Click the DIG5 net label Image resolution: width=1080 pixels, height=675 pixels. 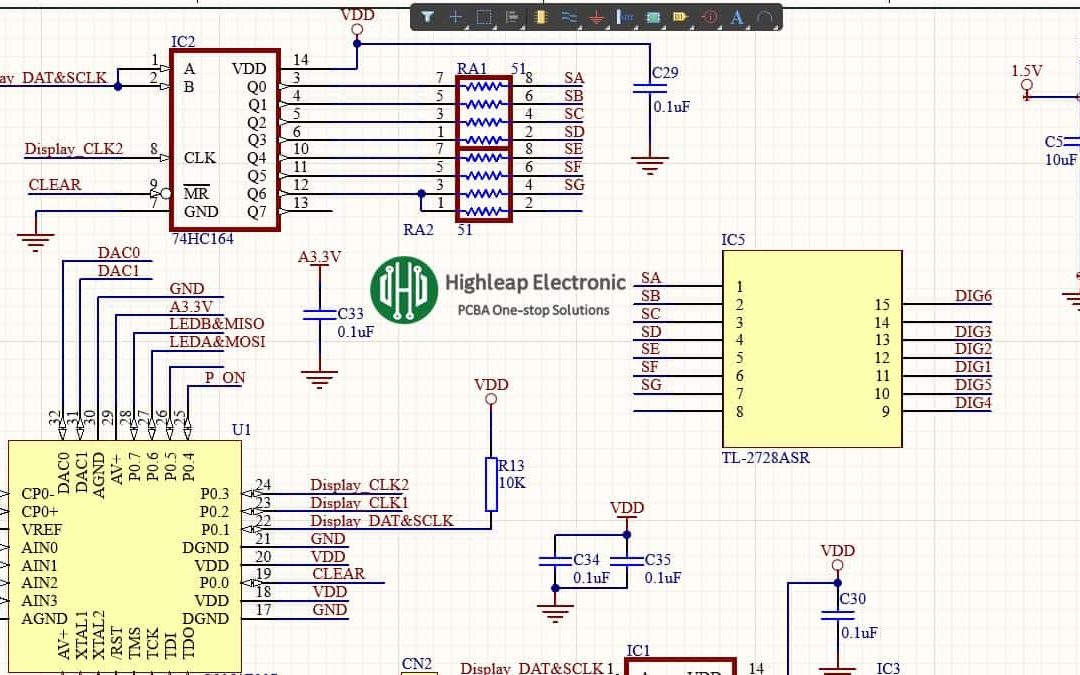[x=973, y=385]
